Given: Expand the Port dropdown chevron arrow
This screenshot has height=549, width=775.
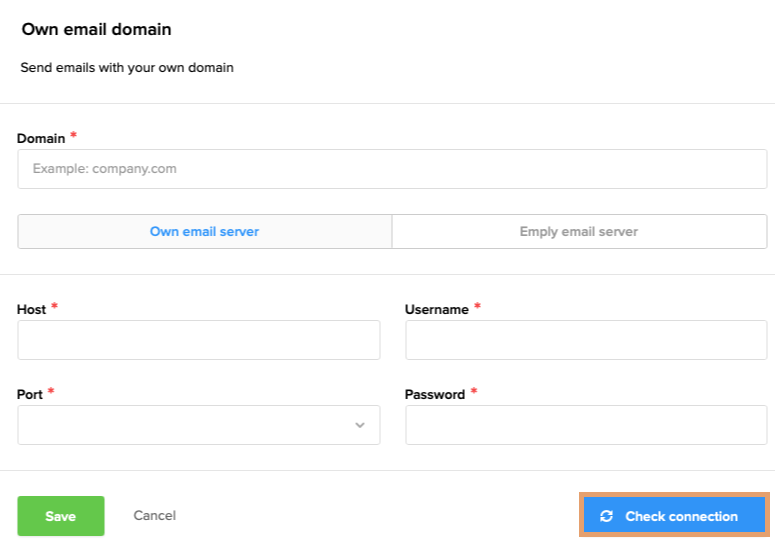Looking at the screenshot, I should click(360, 425).
